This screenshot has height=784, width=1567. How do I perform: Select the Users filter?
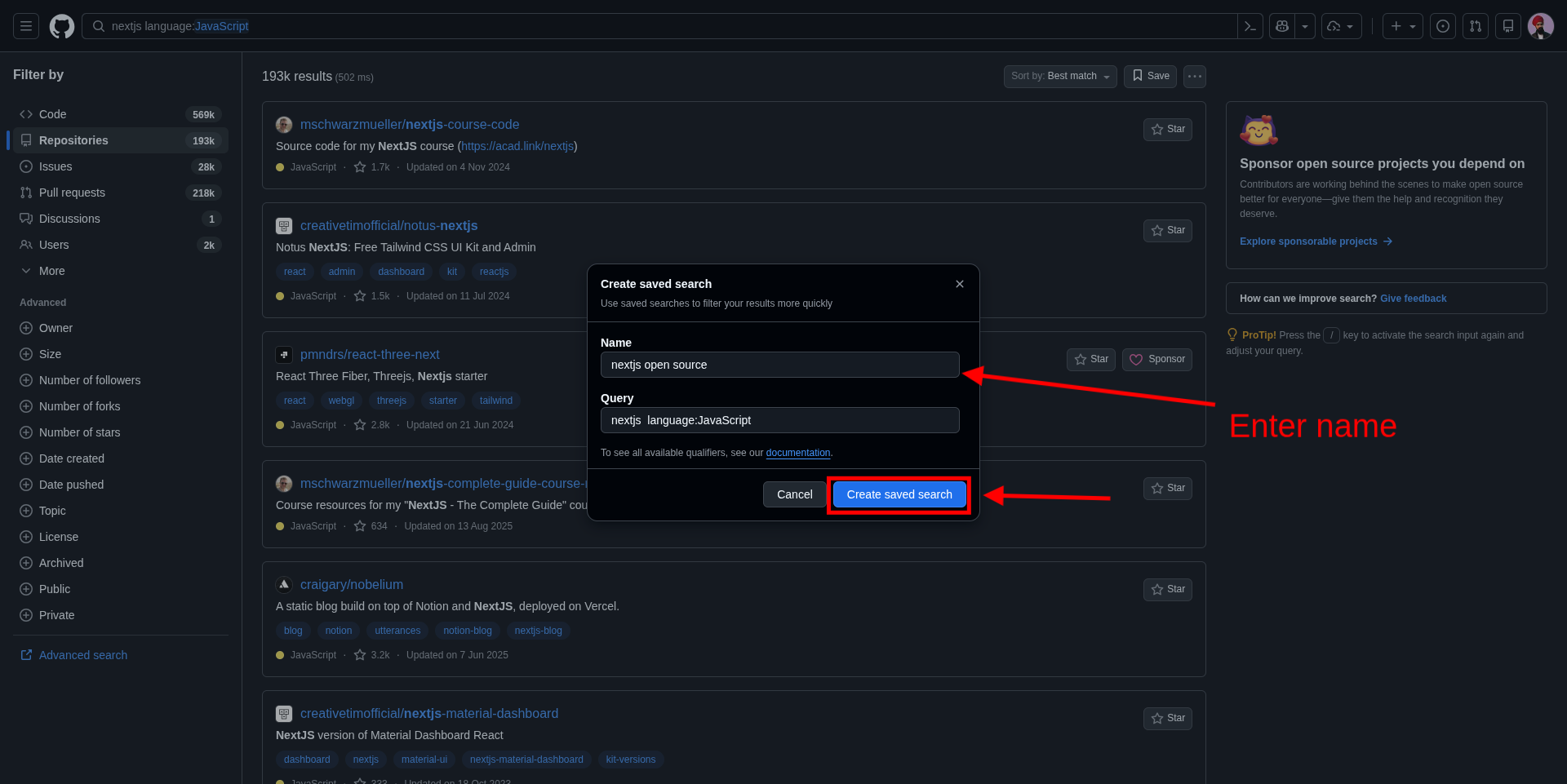121,245
